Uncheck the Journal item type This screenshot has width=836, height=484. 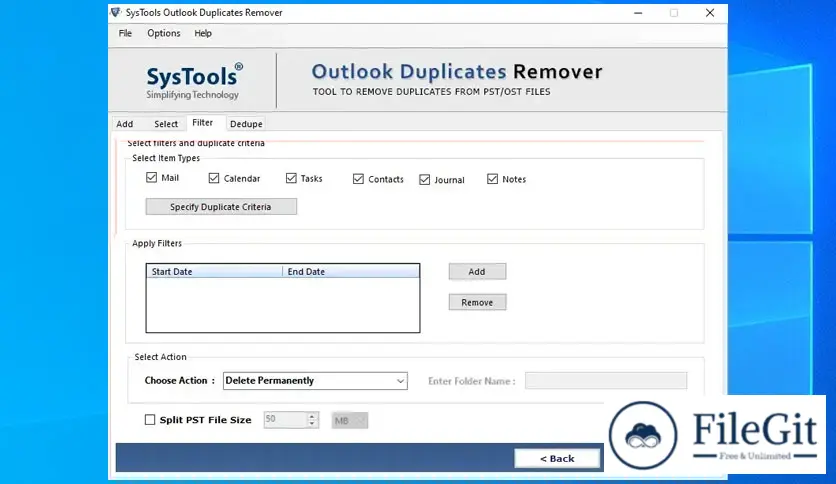[424, 180]
